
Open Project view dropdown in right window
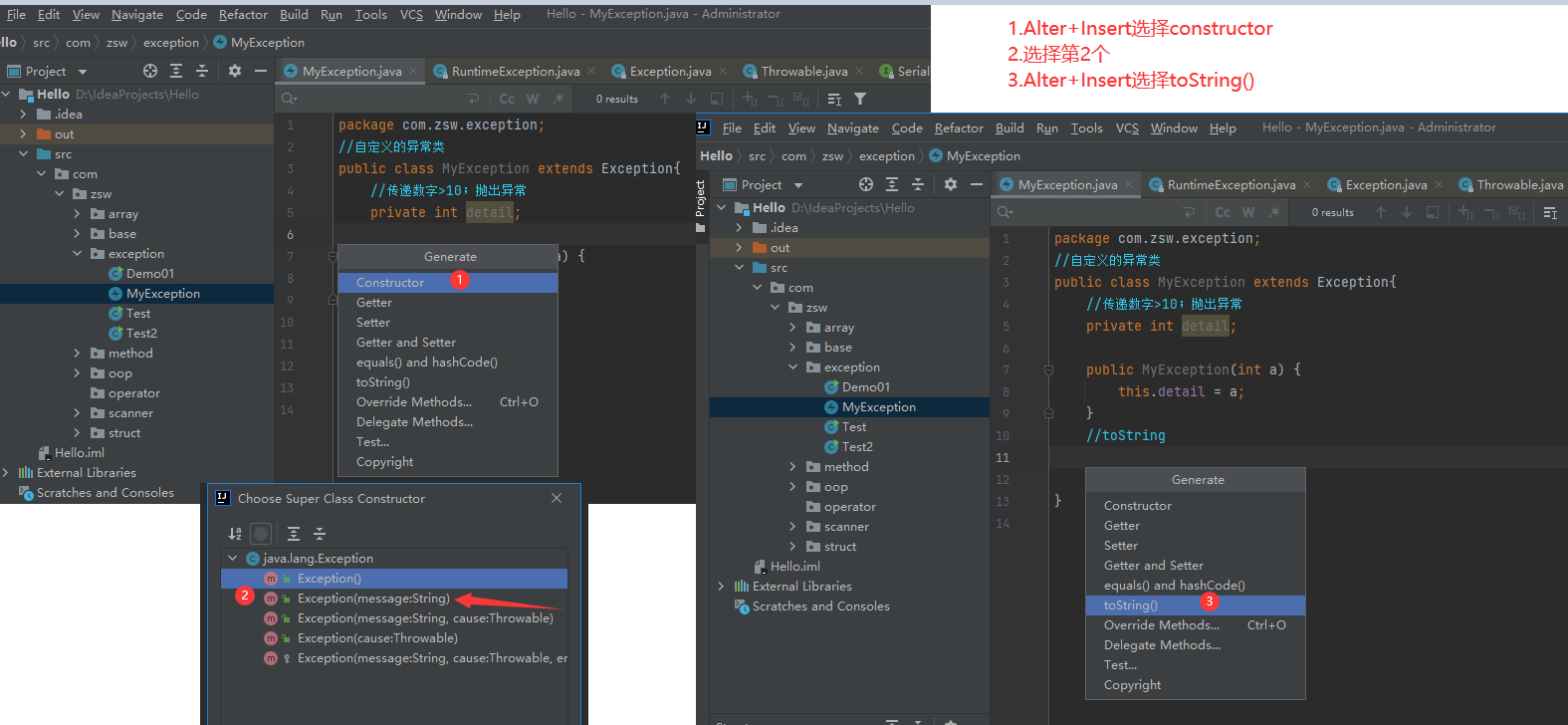click(x=798, y=185)
